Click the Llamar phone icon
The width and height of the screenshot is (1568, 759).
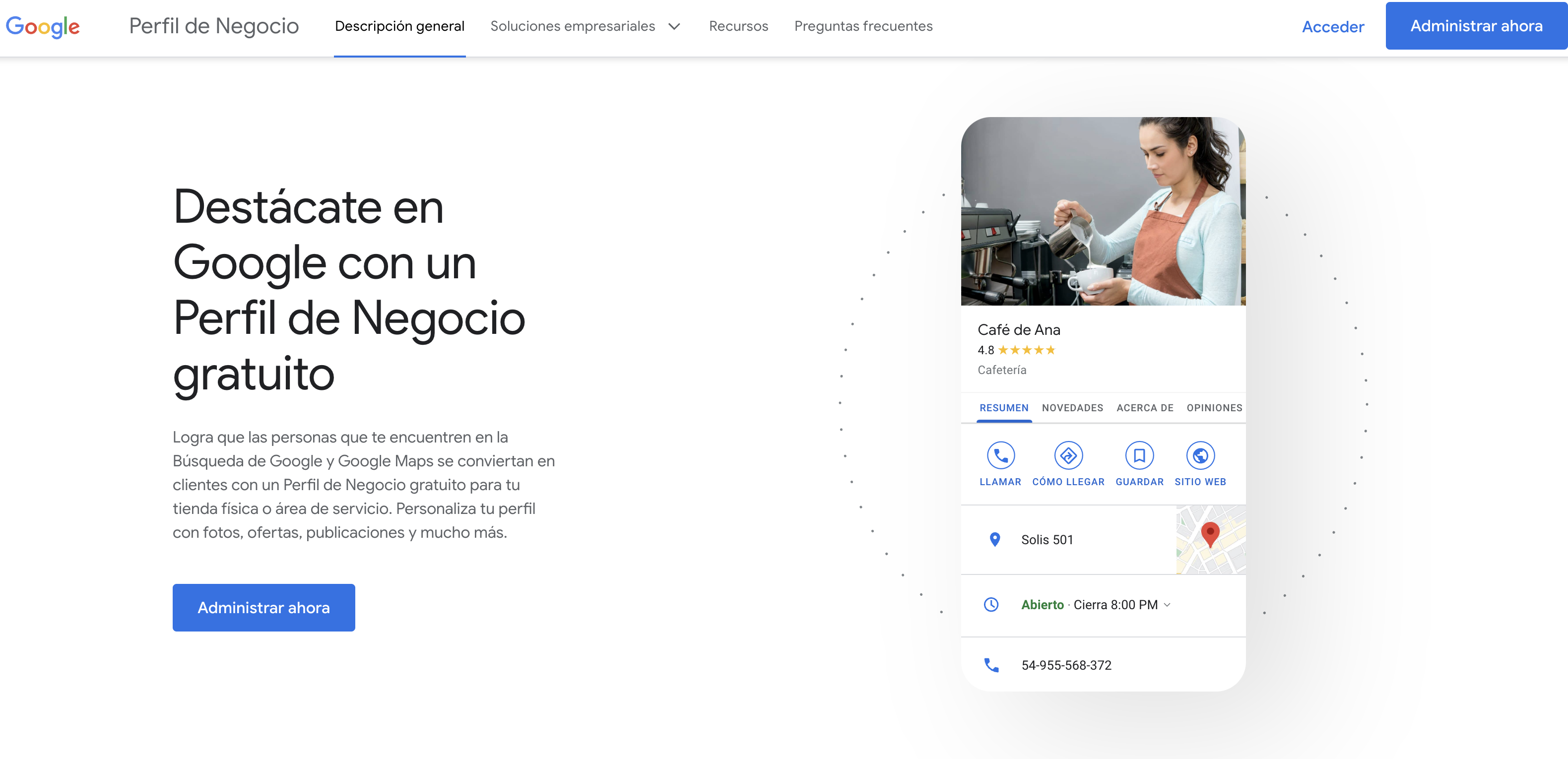[1000, 455]
